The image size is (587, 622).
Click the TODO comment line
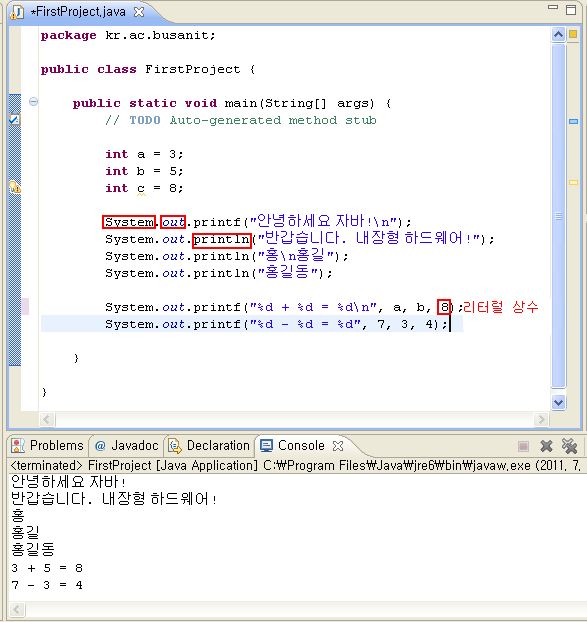241,120
